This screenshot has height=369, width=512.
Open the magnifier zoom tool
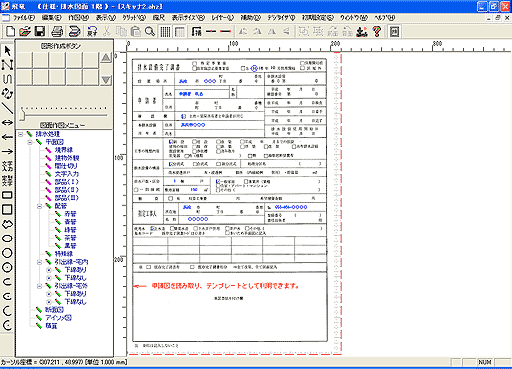point(150,32)
